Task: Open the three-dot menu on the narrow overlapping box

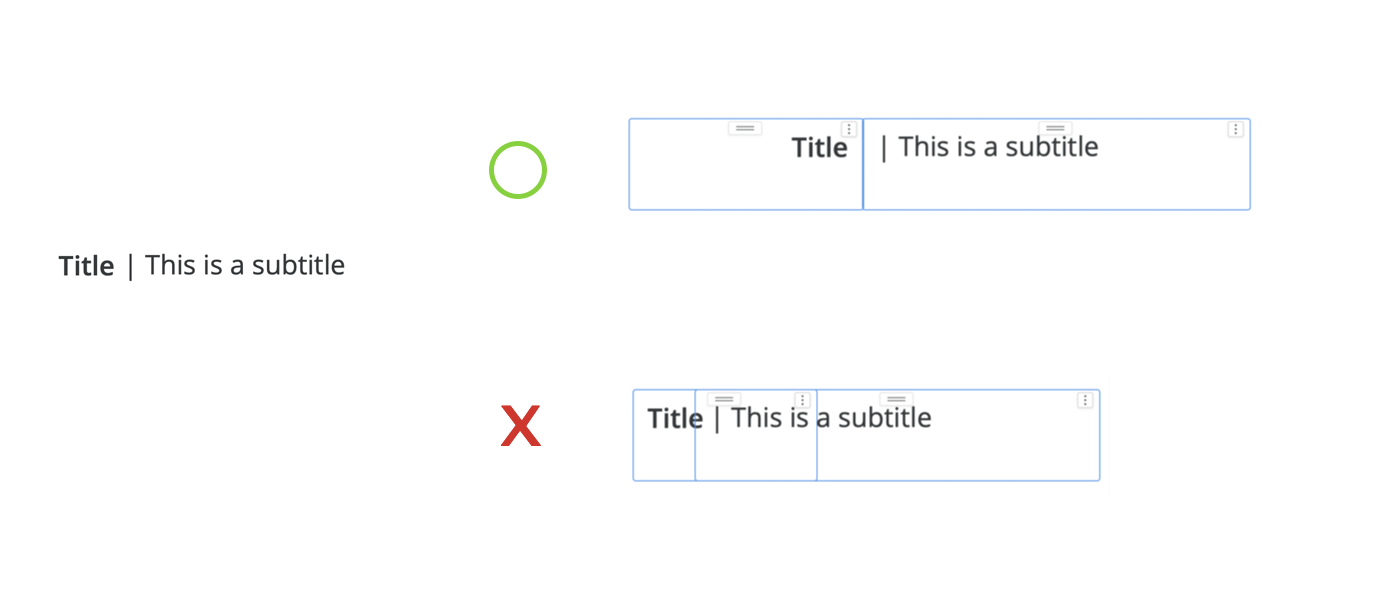Action: [x=802, y=400]
